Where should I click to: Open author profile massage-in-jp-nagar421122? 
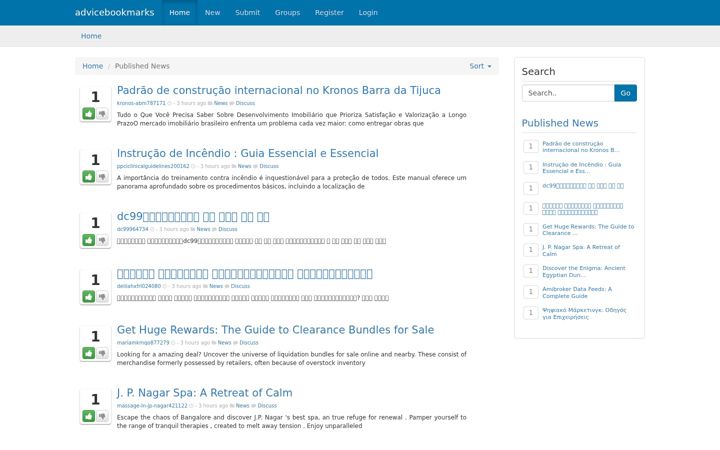coord(152,405)
